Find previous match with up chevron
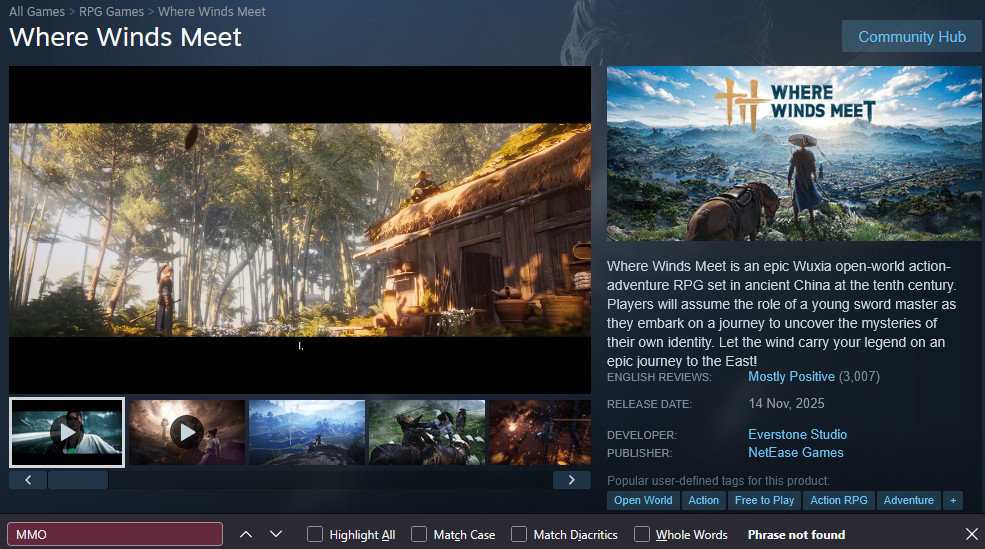The image size is (985, 549). [x=246, y=535]
